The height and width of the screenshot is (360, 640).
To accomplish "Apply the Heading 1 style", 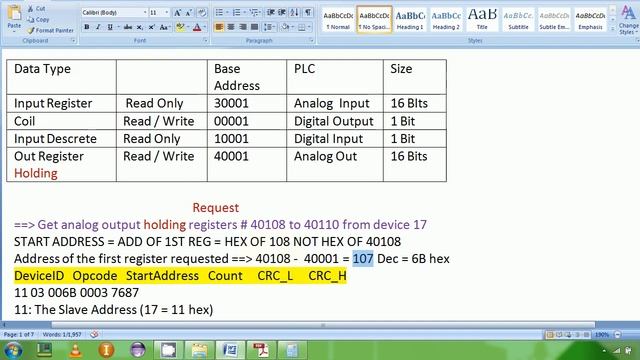I will coord(410,20).
